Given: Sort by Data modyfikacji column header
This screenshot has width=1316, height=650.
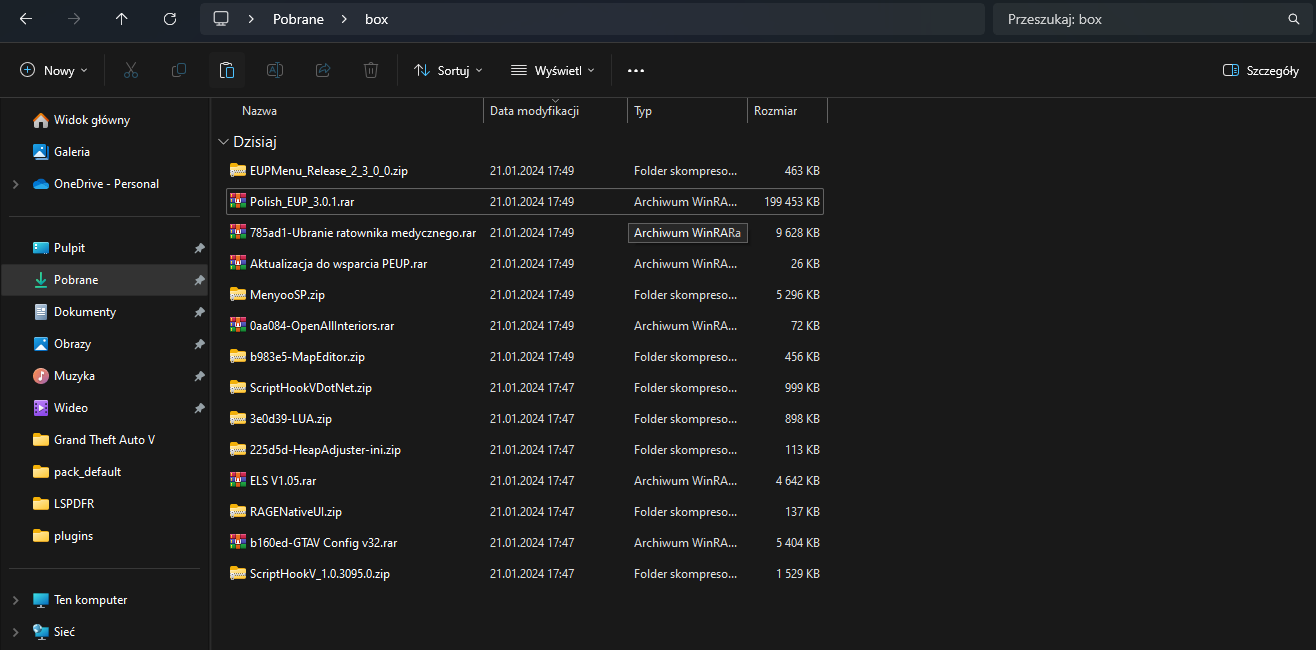Looking at the screenshot, I should click(x=534, y=111).
